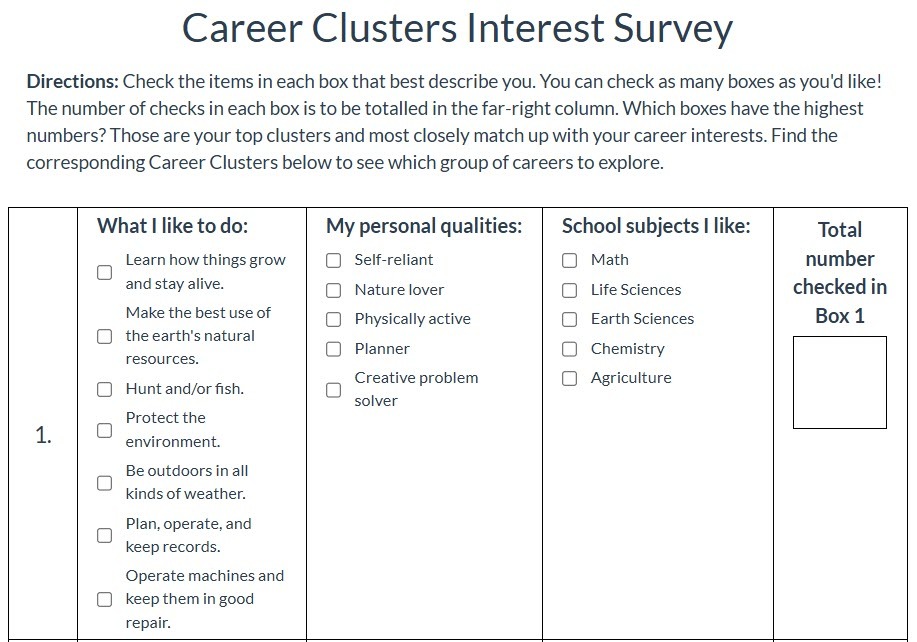Image resolution: width=917 pixels, height=642 pixels.
Task: Check the 'Physically active' box
Action: [x=333, y=319]
